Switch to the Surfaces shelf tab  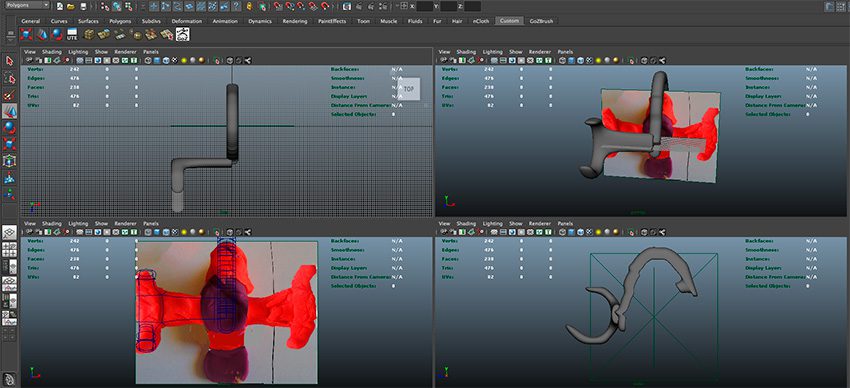point(88,21)
